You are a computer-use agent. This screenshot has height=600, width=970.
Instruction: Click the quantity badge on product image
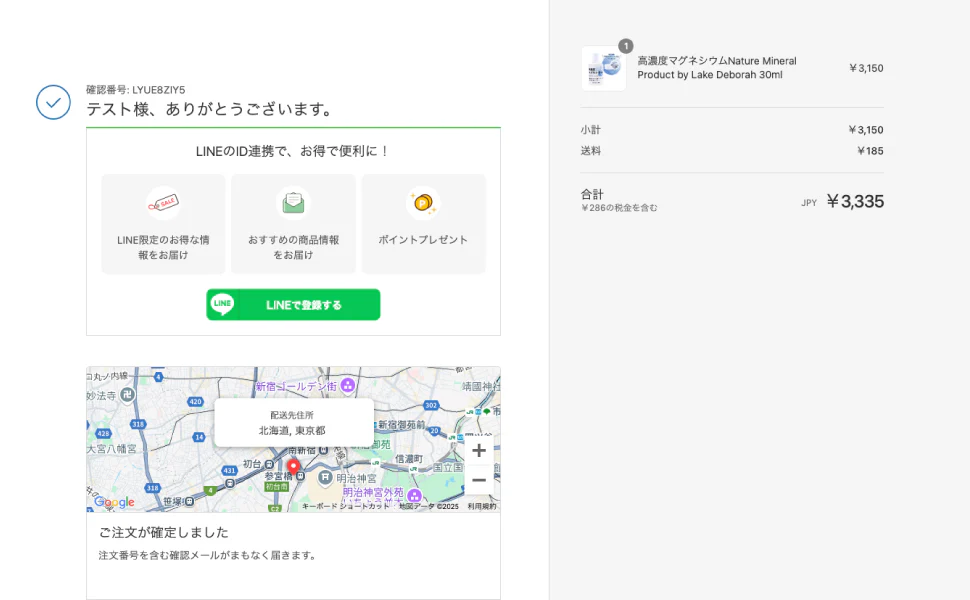[625, 46]
